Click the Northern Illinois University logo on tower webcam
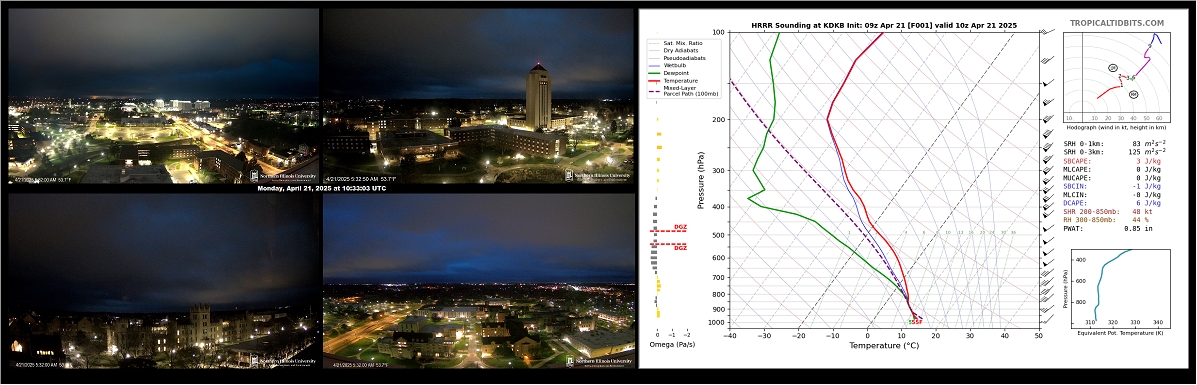This screenshot has height=385, width=1197. [598, 175]
